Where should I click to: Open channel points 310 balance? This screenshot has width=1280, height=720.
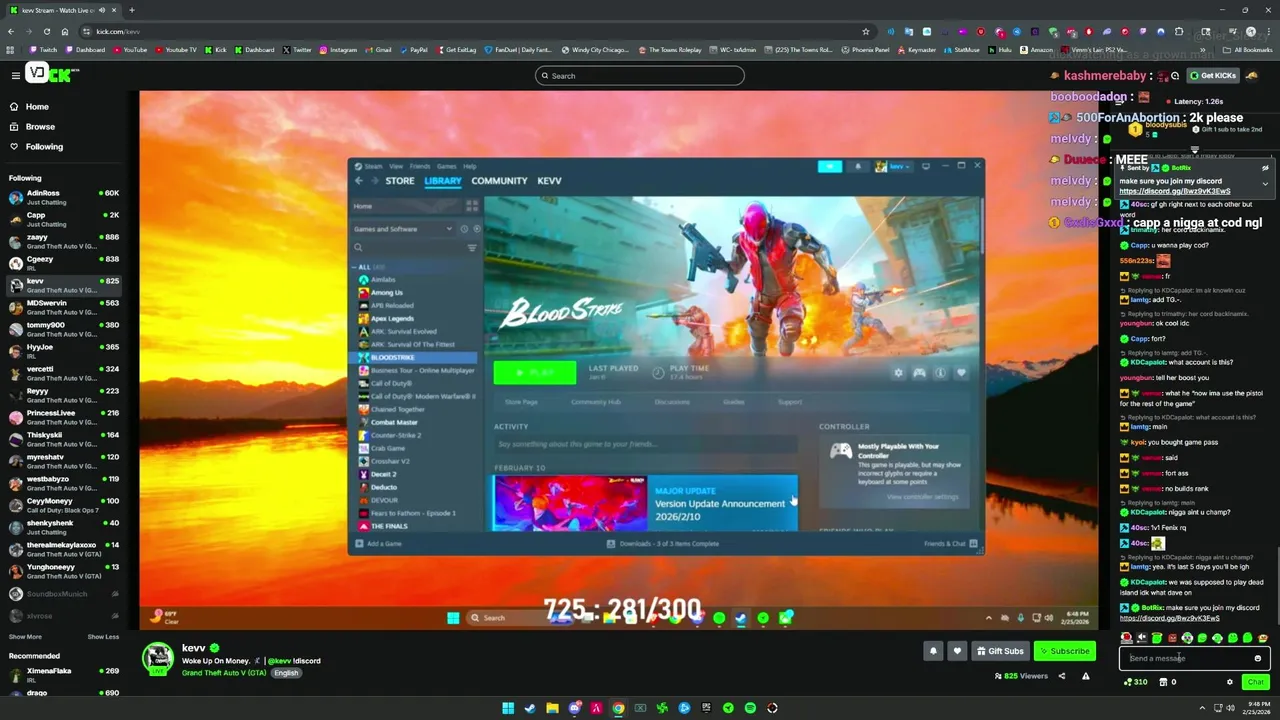[1136, 682]
